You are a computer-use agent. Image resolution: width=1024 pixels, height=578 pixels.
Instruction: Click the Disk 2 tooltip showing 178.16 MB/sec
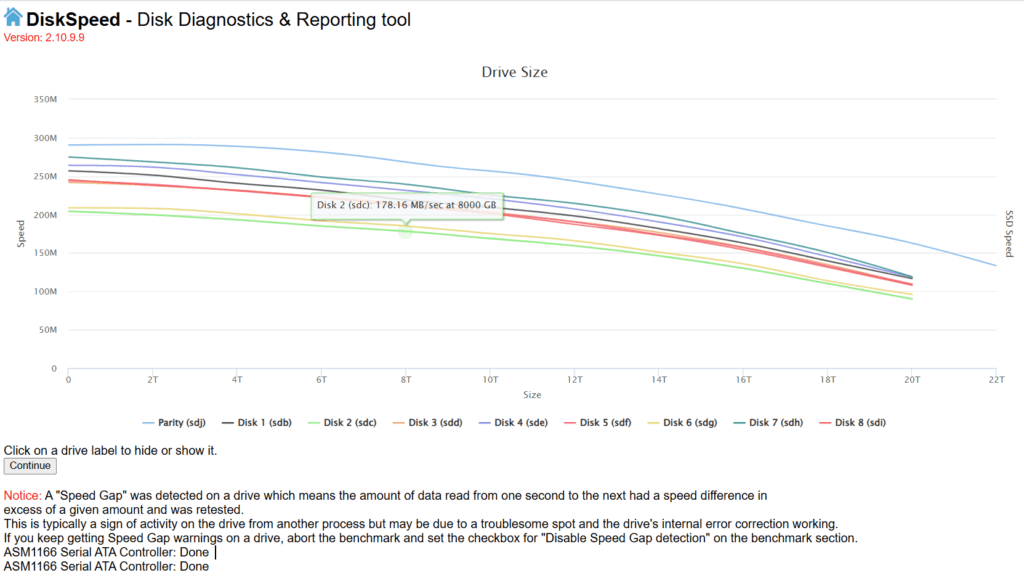(x=406, y=205)
